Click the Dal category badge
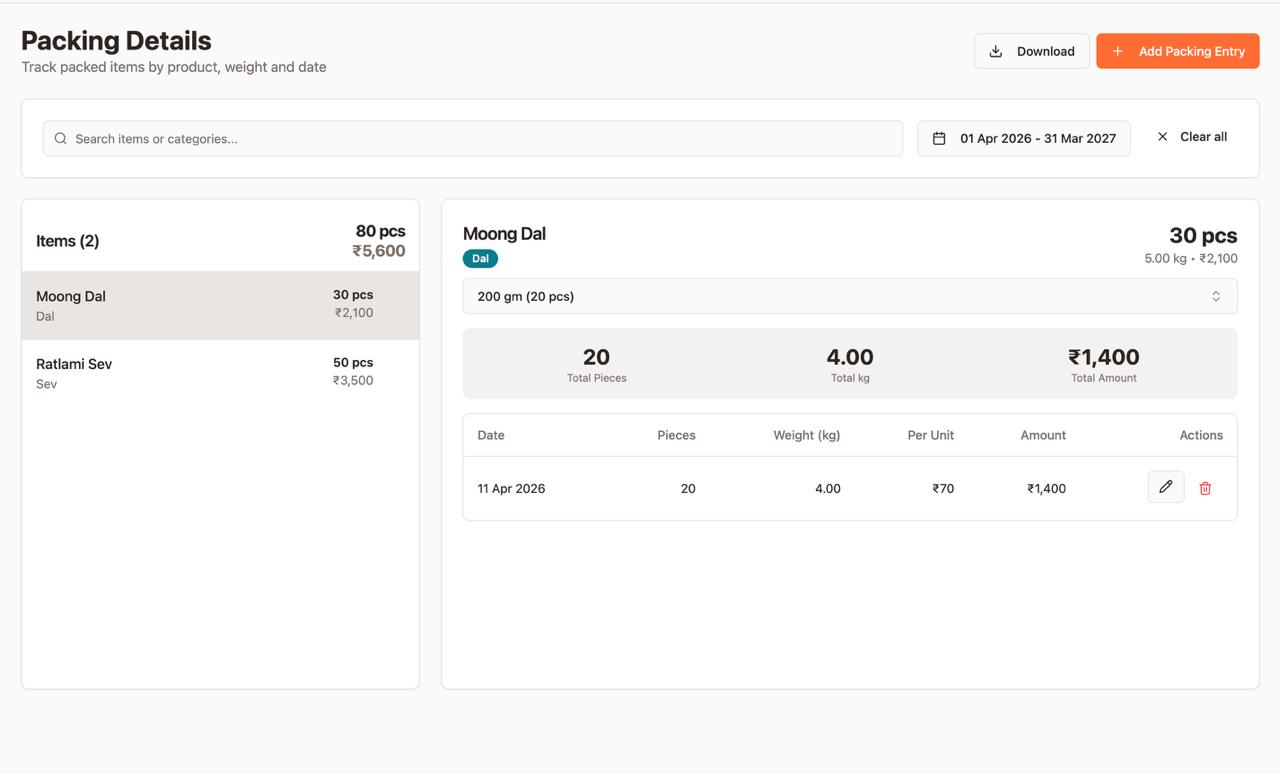The width and height of the screenshot is (1280, 774). coord(480,258)
